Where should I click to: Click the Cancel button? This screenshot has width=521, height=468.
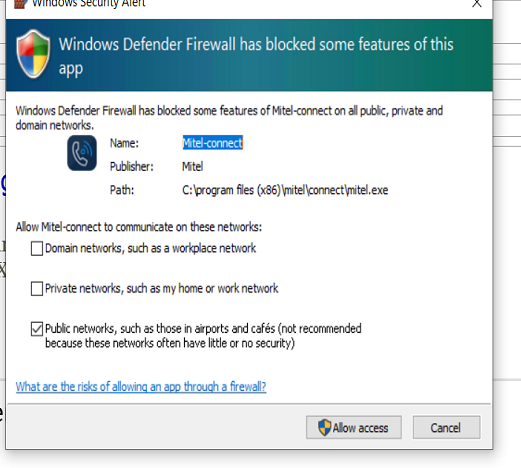click(x=446, y=427)
